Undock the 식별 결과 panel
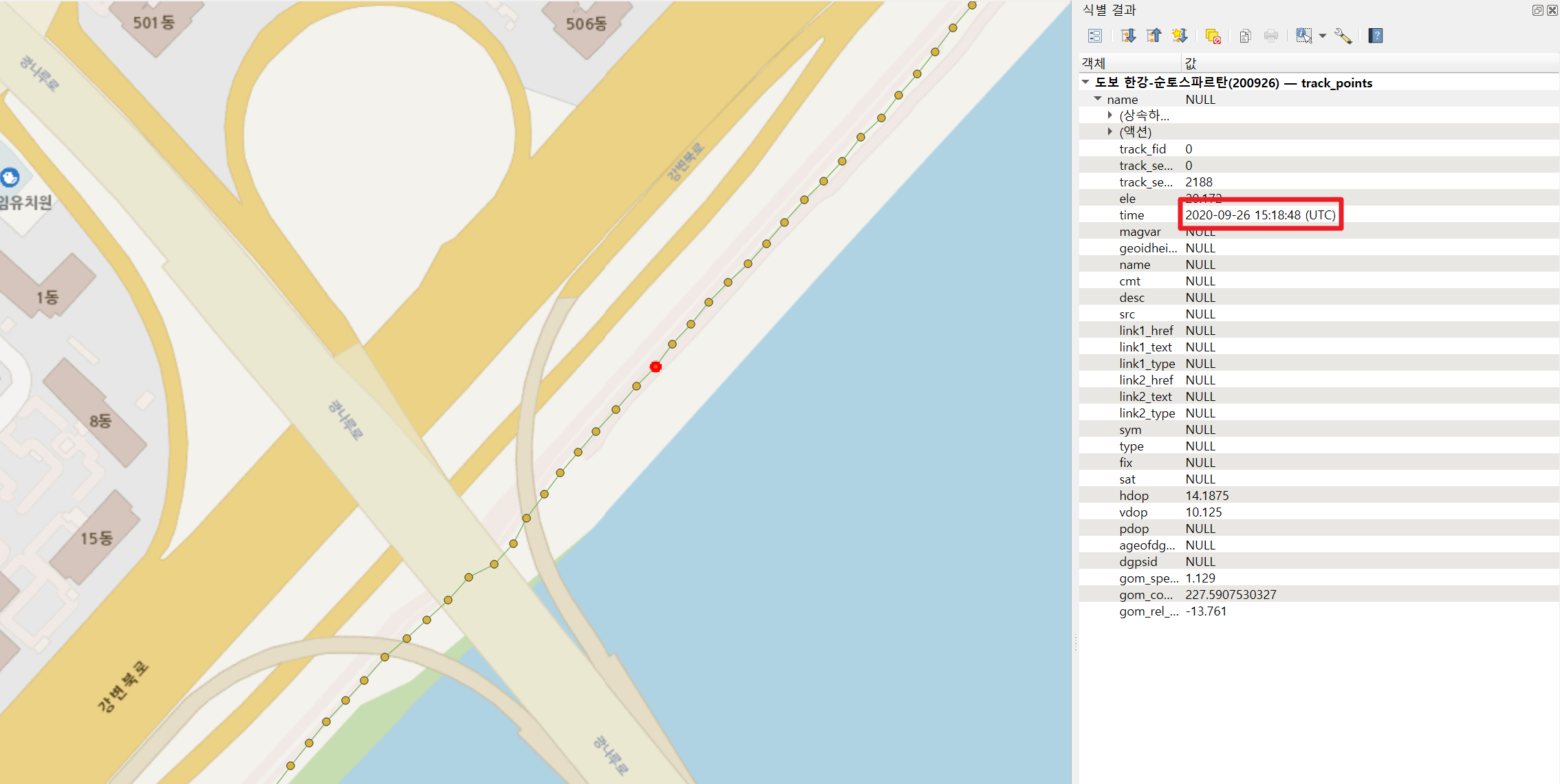The height and width of the screenshot is (784, 1560). tap(1537, 10)
